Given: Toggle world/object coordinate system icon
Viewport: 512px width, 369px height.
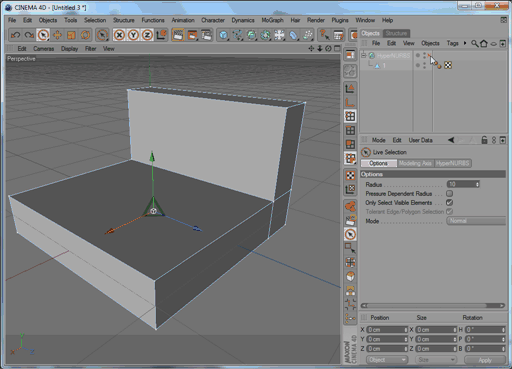Looking at the screenshot, I should pos(161,35).
